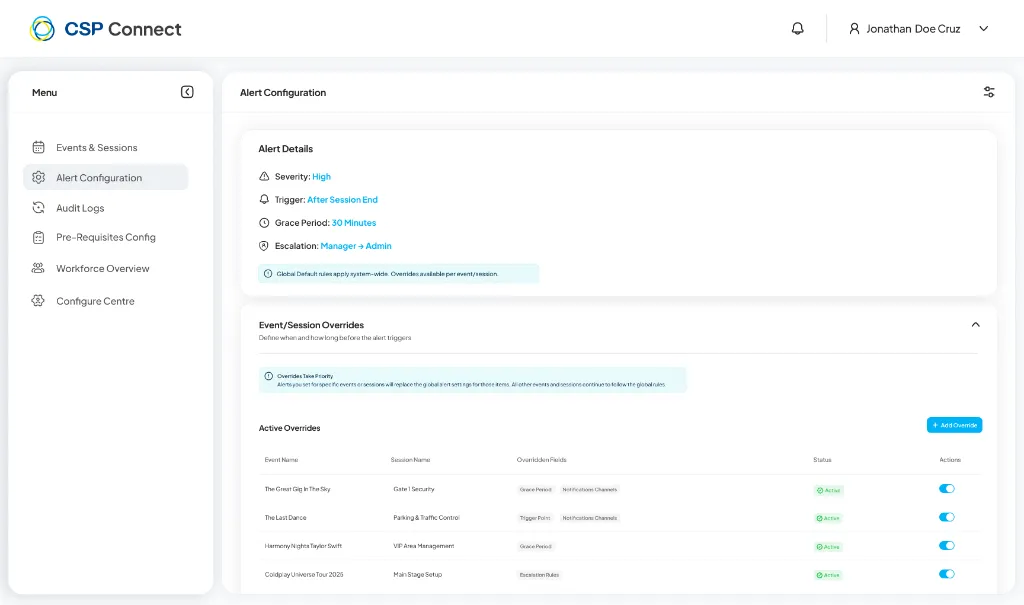Click the Status column header
Screen dimensions: 1024x605
pyautogui.click(x=822, y=460)
